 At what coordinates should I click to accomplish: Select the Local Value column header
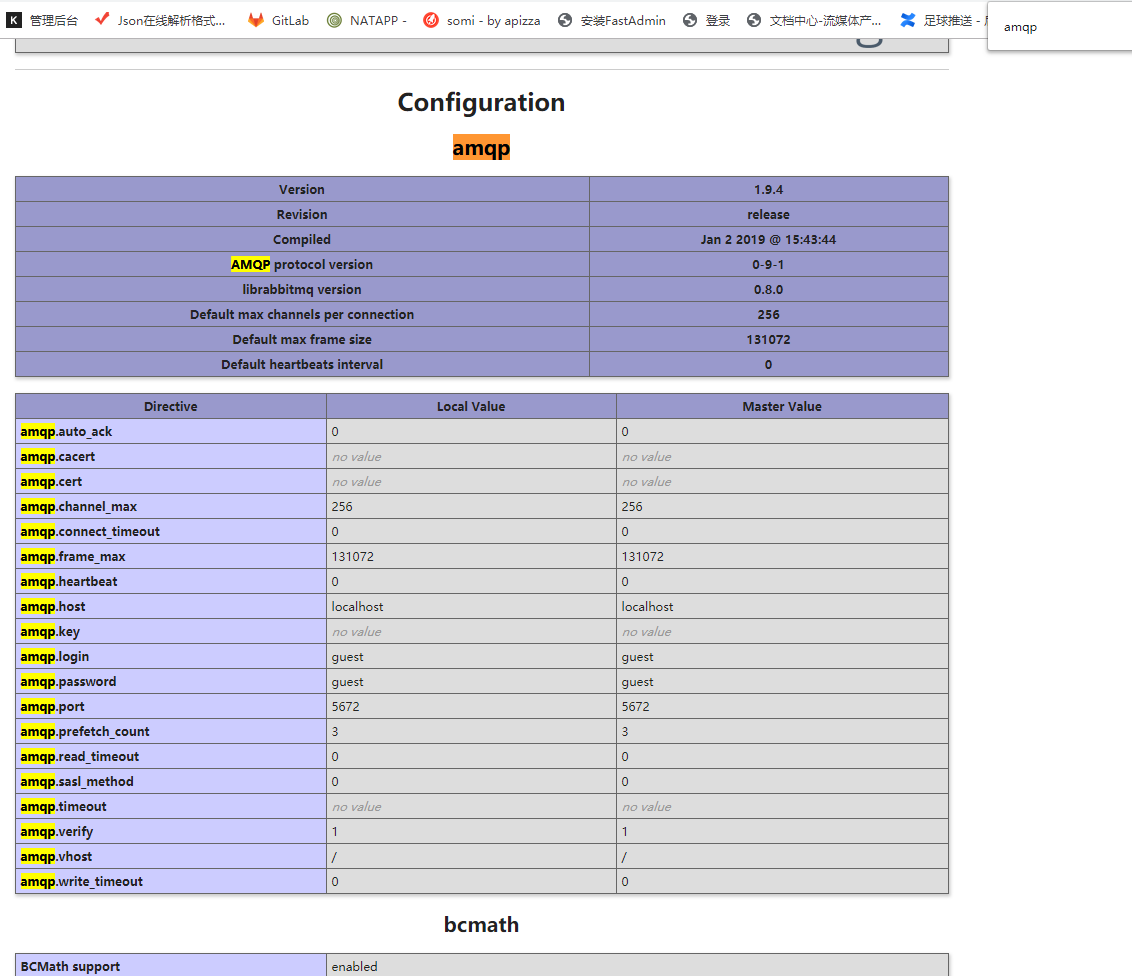point(471,406)
